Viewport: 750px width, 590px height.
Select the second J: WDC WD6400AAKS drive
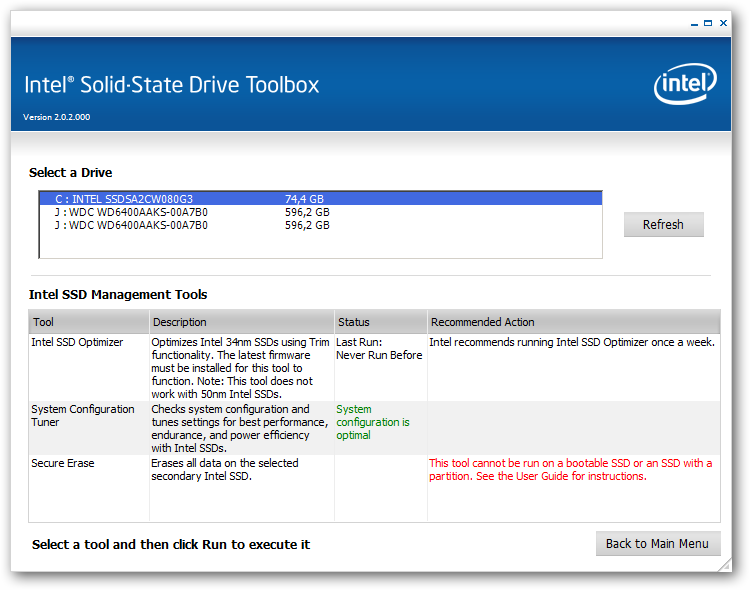(x=320, y=225)
